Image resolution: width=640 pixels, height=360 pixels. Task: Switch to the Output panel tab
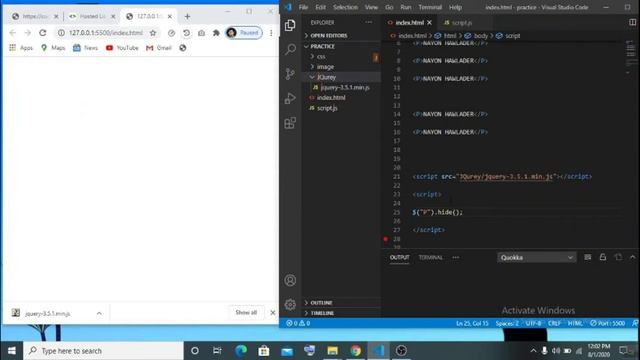click(x=399, y=258)
